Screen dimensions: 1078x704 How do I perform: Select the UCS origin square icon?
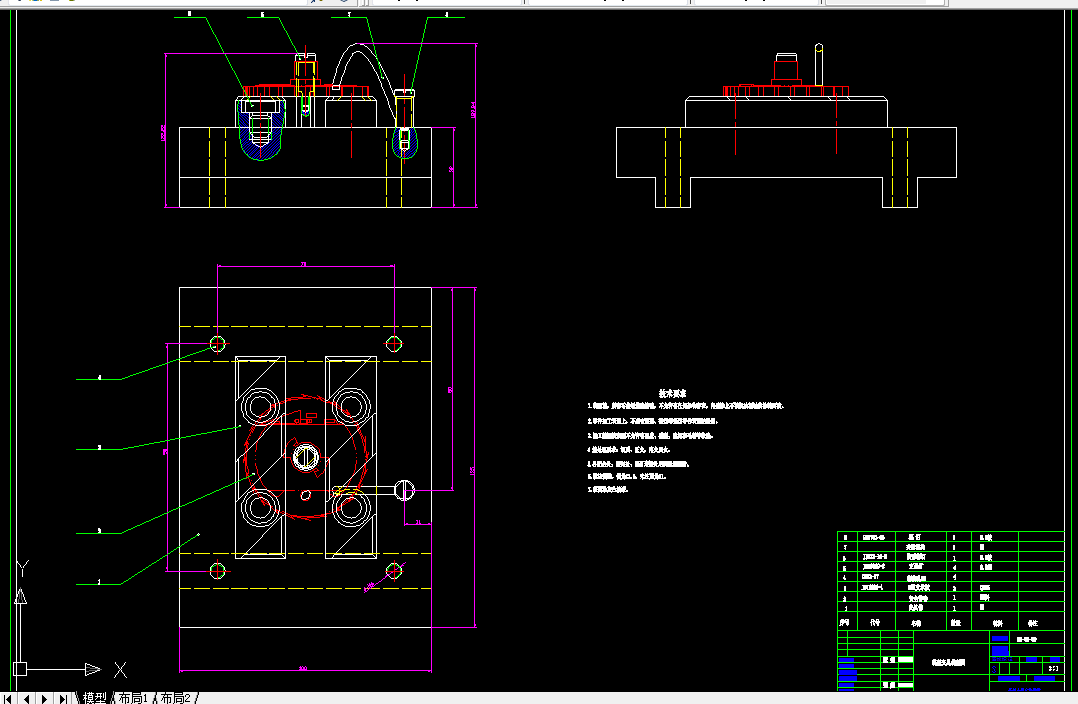click(x=20, y=669)
